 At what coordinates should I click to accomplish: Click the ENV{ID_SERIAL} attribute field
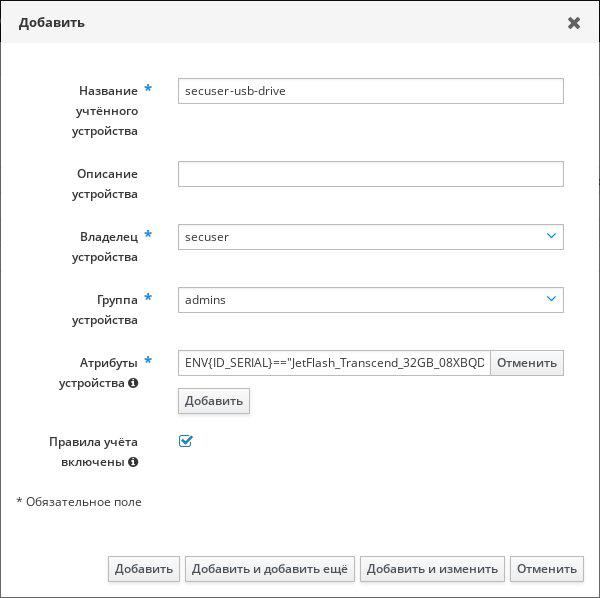pos(334,363)
